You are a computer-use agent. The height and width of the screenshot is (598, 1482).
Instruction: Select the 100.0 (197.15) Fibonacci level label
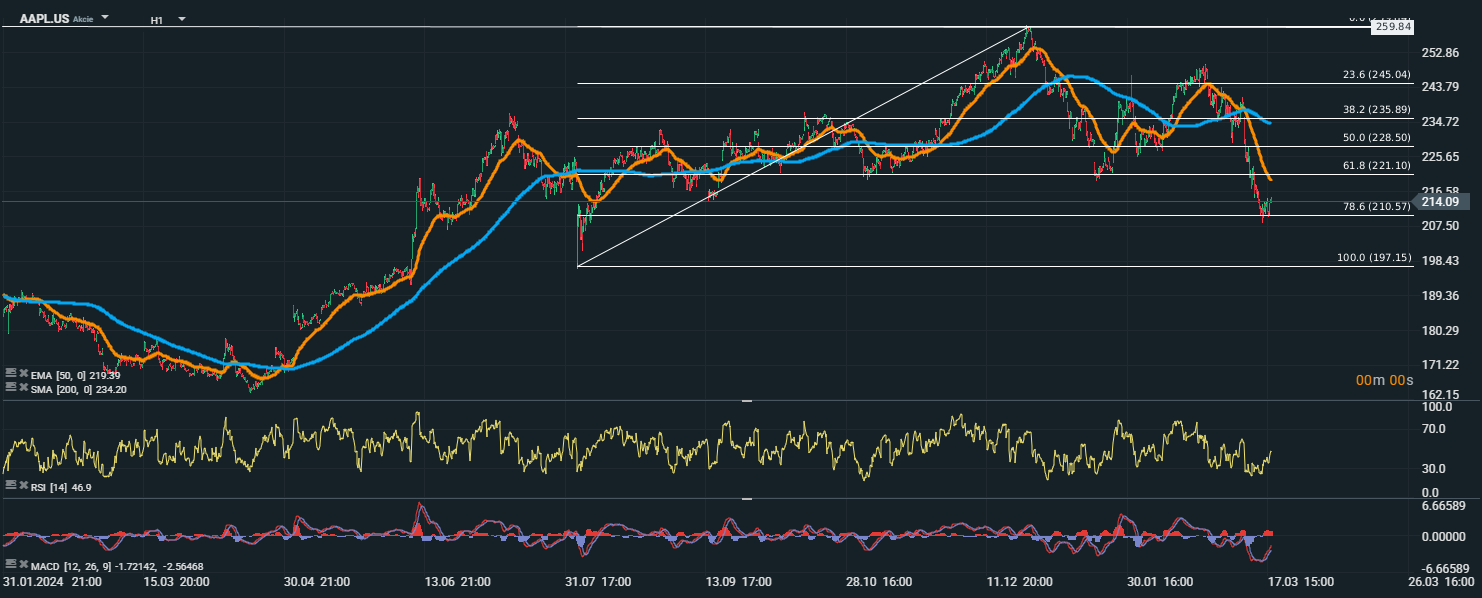(x=1373, y=257)
